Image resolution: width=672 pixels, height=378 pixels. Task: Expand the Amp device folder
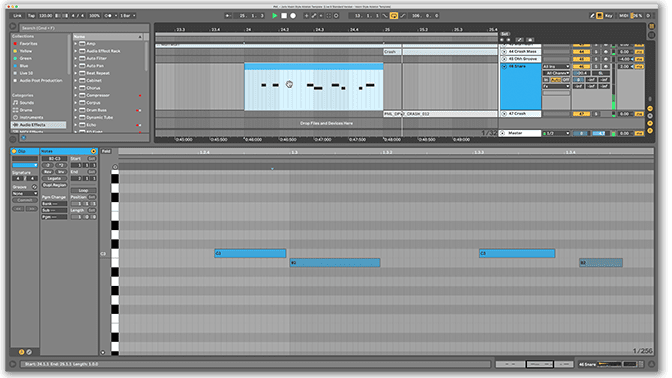pos(76,44)
